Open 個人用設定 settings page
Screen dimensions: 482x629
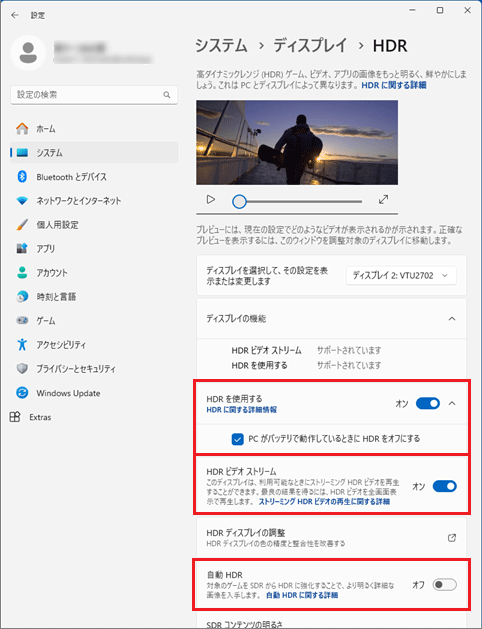[94, 225]
